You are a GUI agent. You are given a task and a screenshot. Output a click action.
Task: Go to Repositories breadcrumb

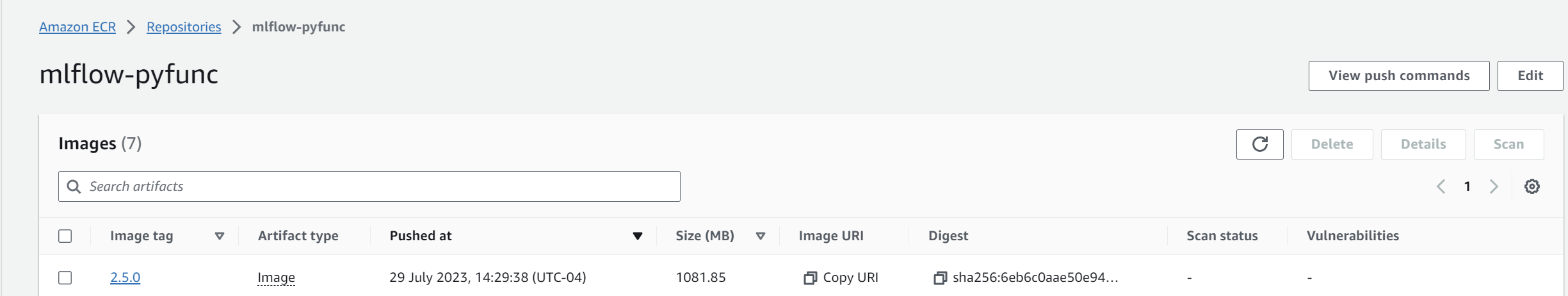[x=184, y=27]
